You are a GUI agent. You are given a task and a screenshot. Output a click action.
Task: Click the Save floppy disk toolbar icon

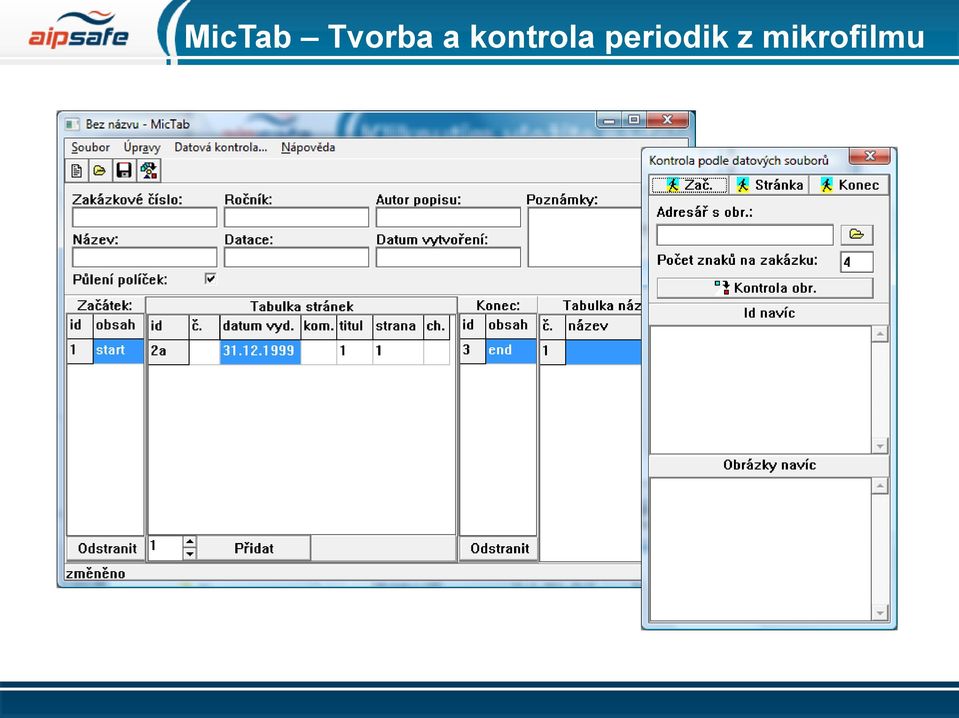tap(124, 171)
